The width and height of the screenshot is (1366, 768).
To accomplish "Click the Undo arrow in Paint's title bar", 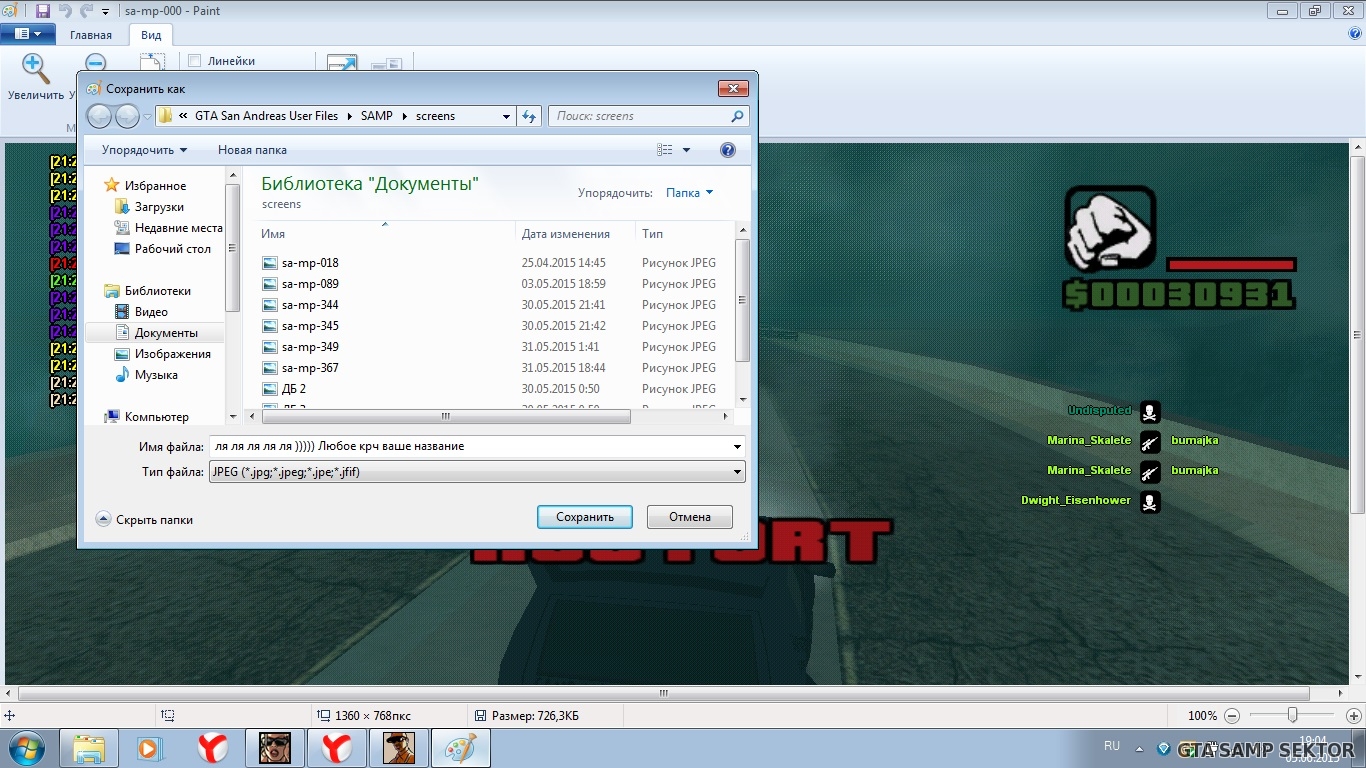I will pos(65,11).
